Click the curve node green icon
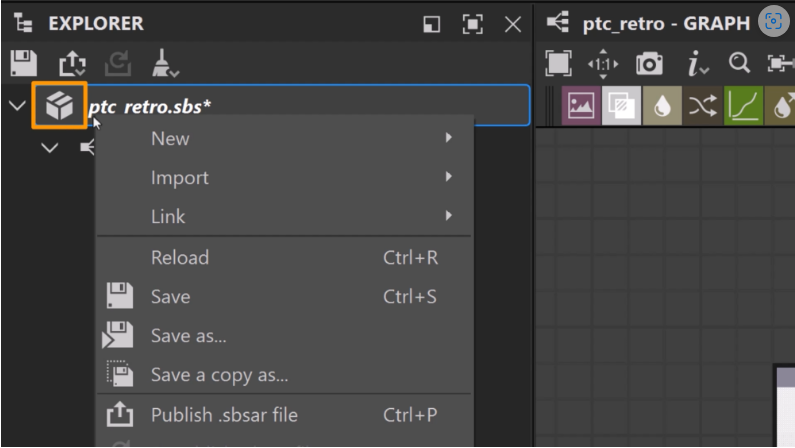The image size is (795, 448). (x=743, y=105)
